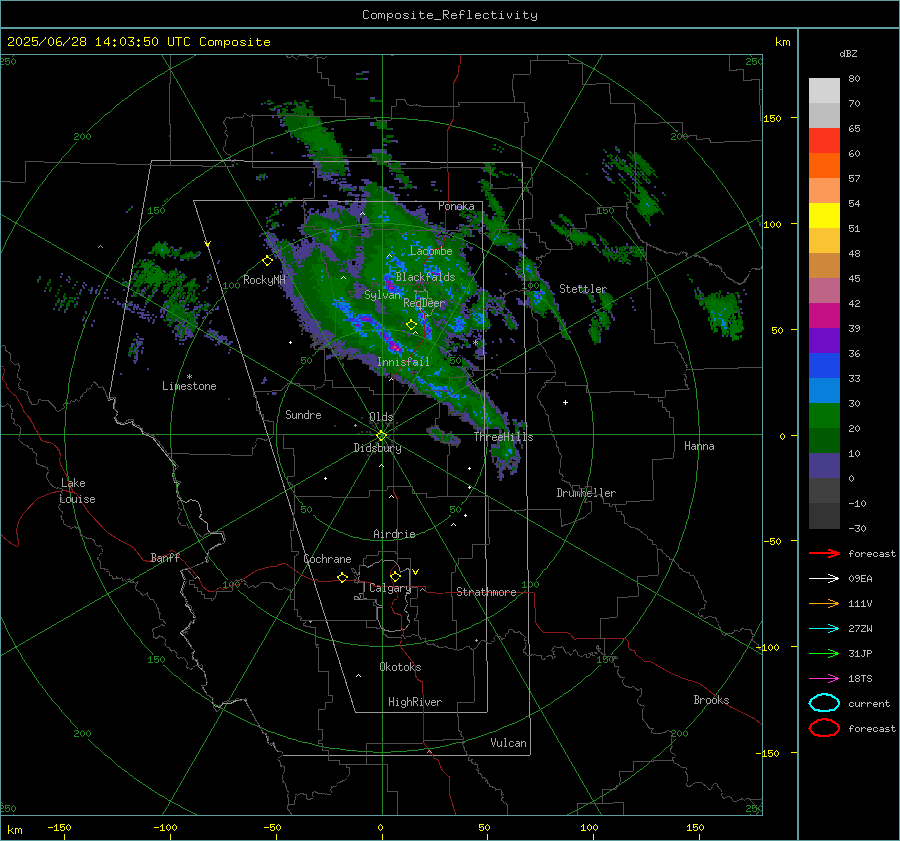Click the slate purple 10 dBZ swatch

click(x=824, y=466)
